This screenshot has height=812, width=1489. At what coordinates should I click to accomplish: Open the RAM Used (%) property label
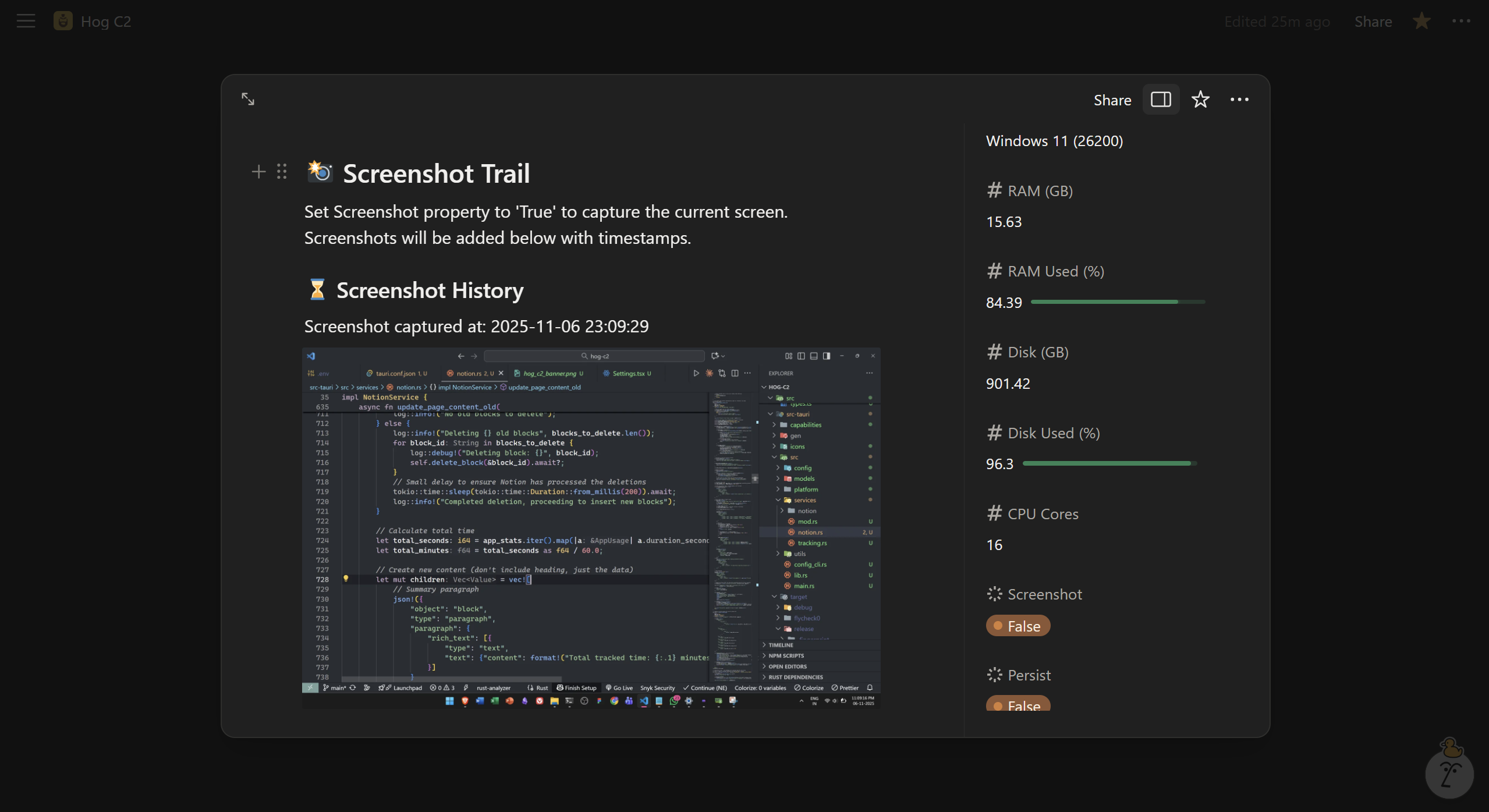coord(1055,271)
